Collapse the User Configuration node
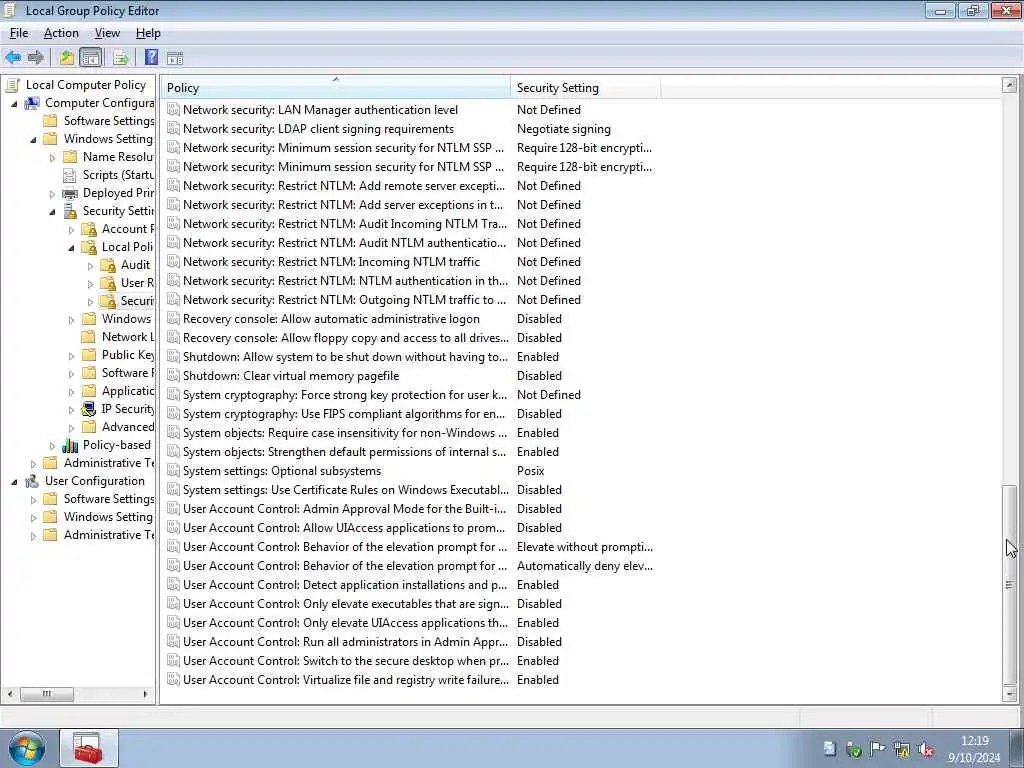Viewport: 1024px width, 768px height. (x=14, y=482)
